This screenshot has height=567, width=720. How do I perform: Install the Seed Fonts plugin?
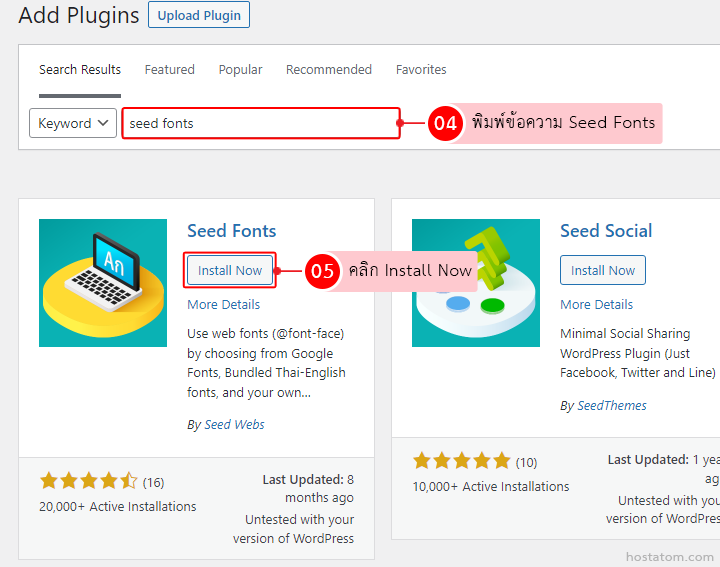click(x=230, y=270)
